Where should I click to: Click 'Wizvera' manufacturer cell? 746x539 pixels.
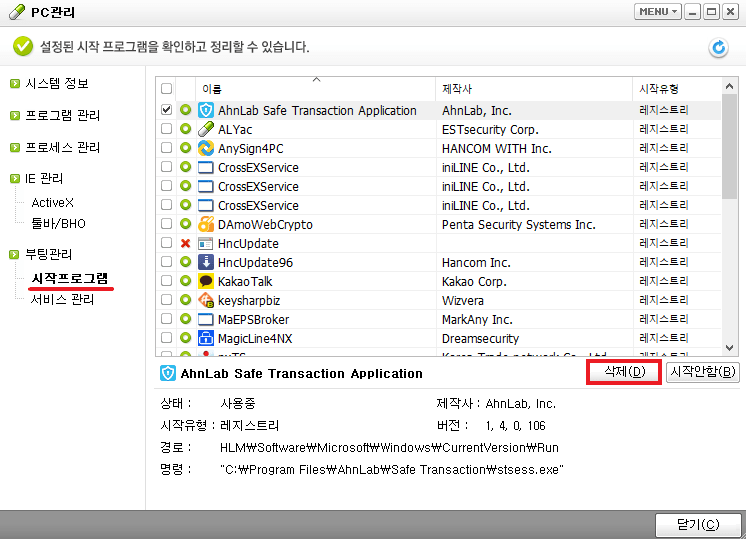pyautogui.click(x=463, y=301)
